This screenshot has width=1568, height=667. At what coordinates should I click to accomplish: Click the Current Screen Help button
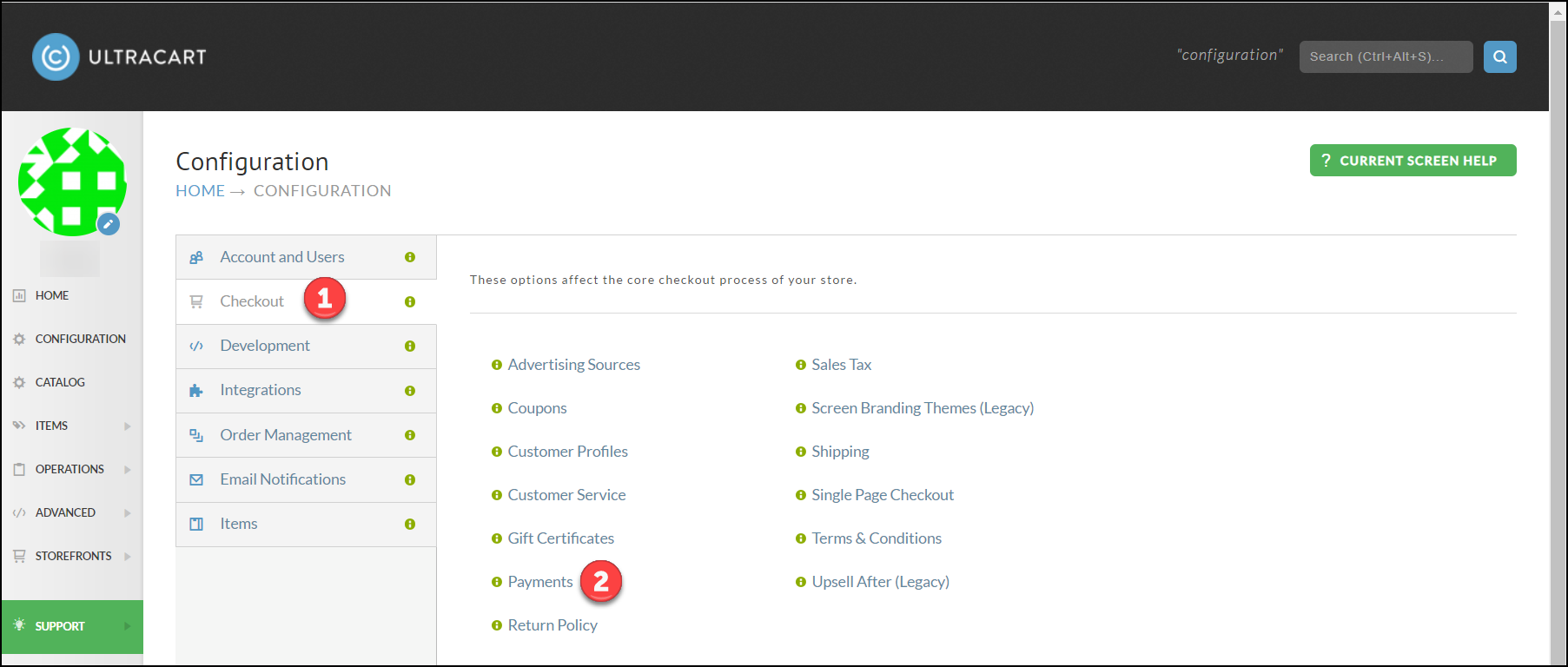[x=1413, y=161]
